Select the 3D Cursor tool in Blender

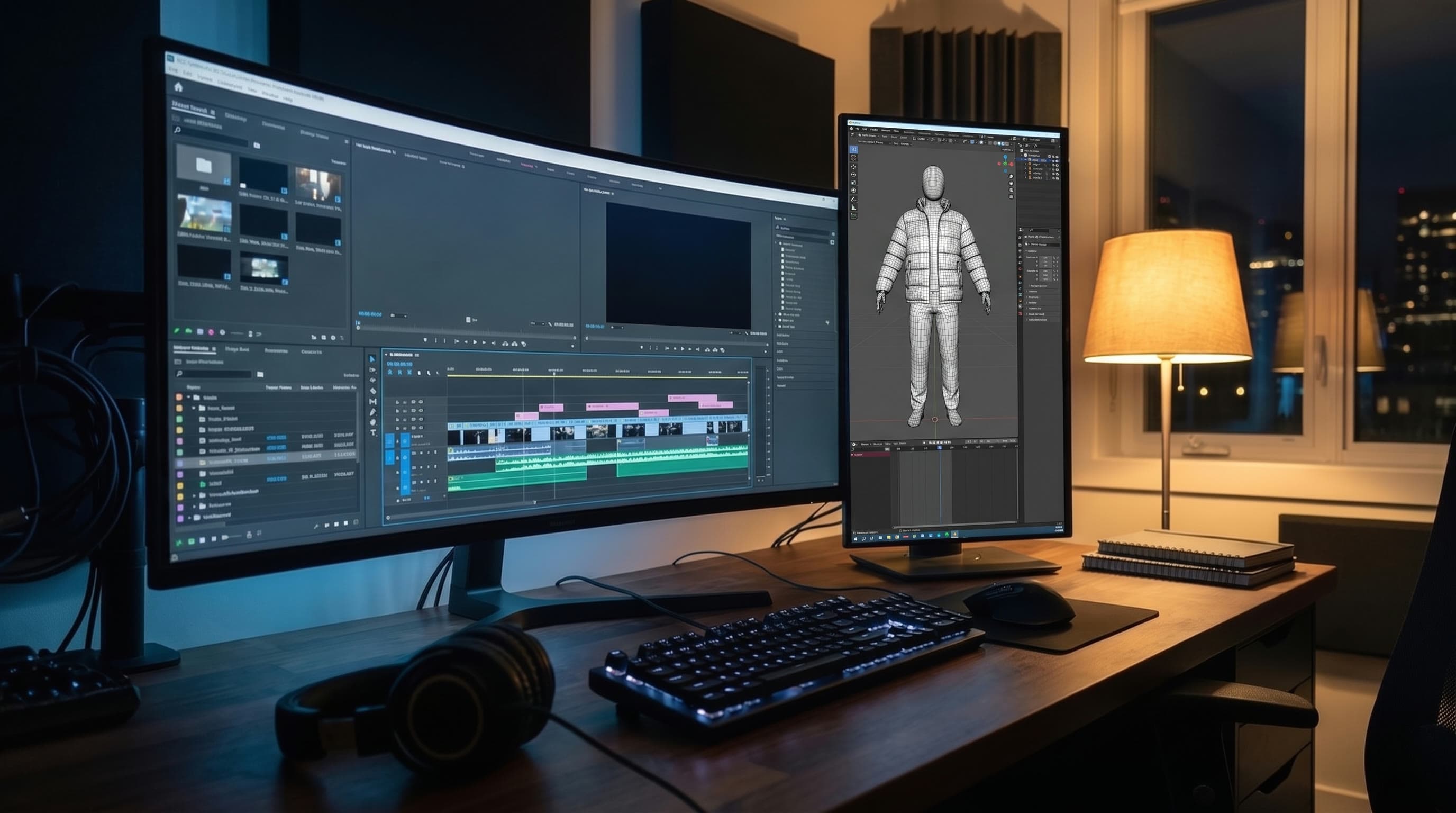(853, 158)
